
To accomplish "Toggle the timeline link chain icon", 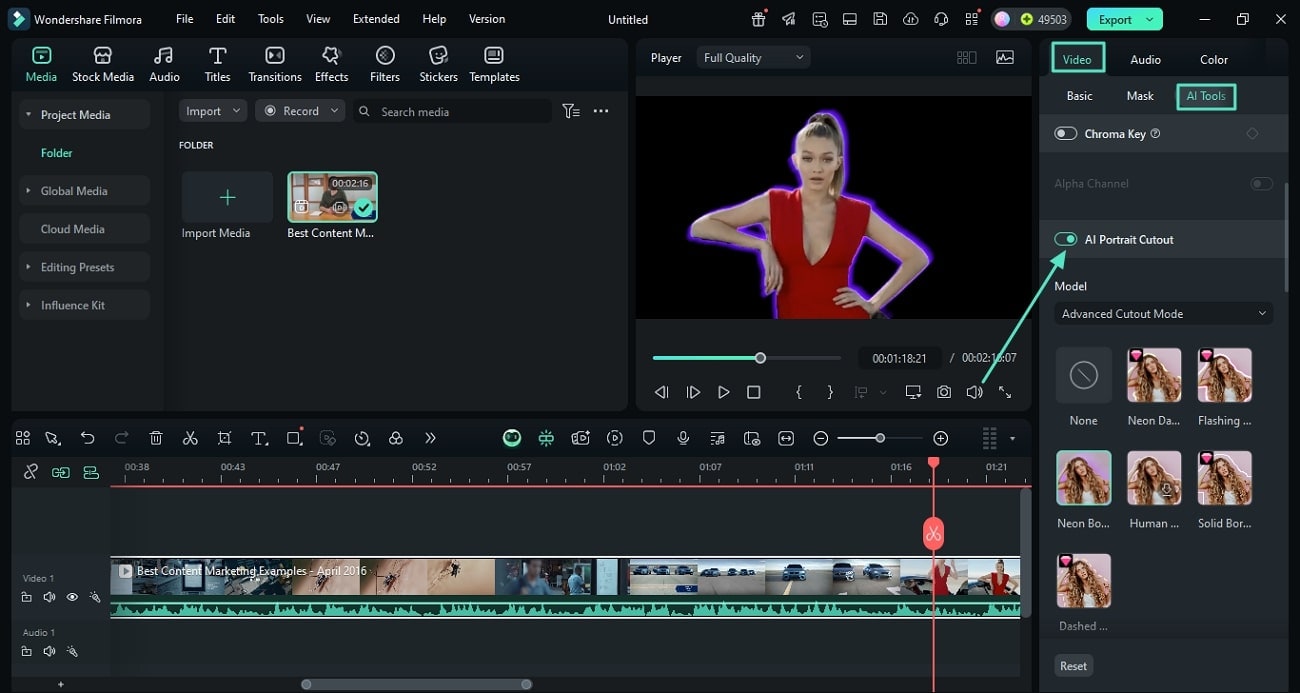I will [x=31, y=472].
